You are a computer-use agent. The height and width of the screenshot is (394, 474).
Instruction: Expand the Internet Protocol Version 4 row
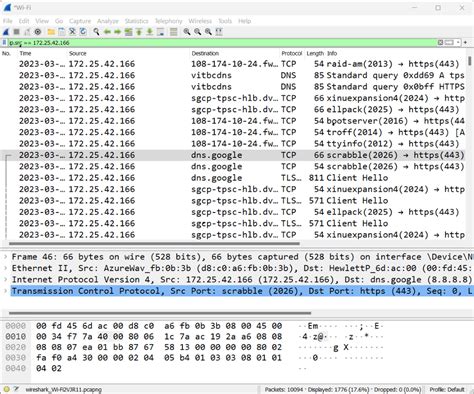[x=6, y=279]
